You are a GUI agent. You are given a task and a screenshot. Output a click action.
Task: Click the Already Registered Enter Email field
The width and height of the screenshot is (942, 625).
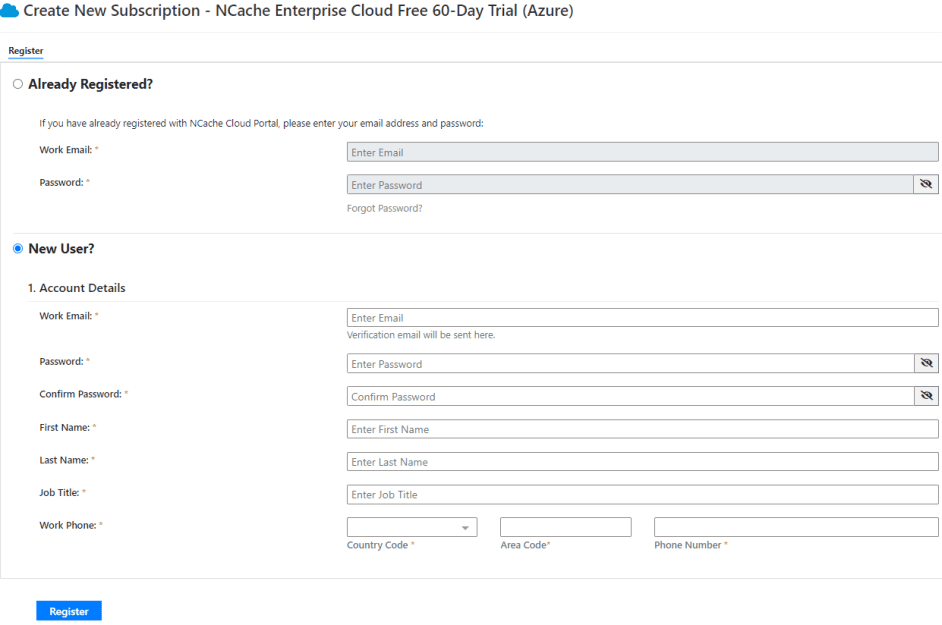(643, 152)
